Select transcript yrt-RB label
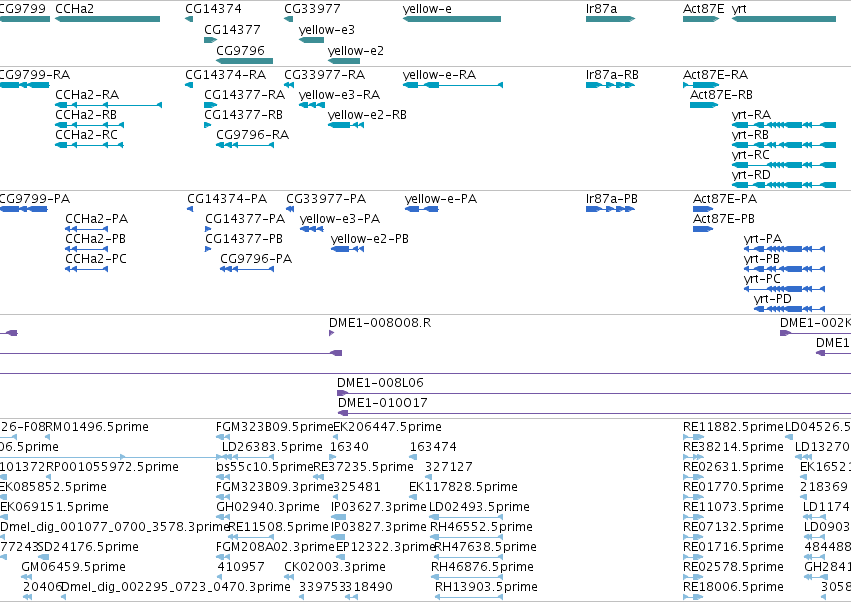The height and width of the screenshot is (602, 851). point(750,135)
